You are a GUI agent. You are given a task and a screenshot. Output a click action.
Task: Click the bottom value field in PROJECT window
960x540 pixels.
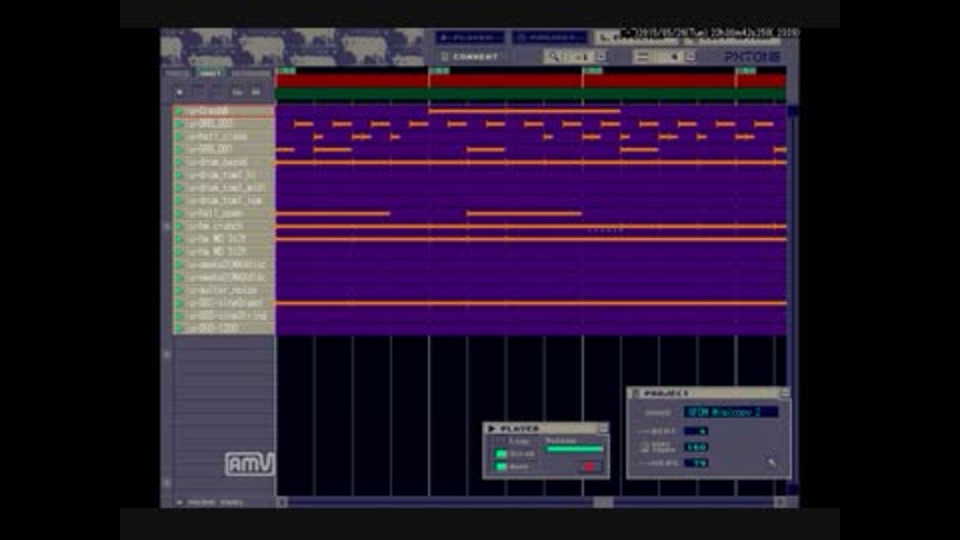tap(696, 463)
